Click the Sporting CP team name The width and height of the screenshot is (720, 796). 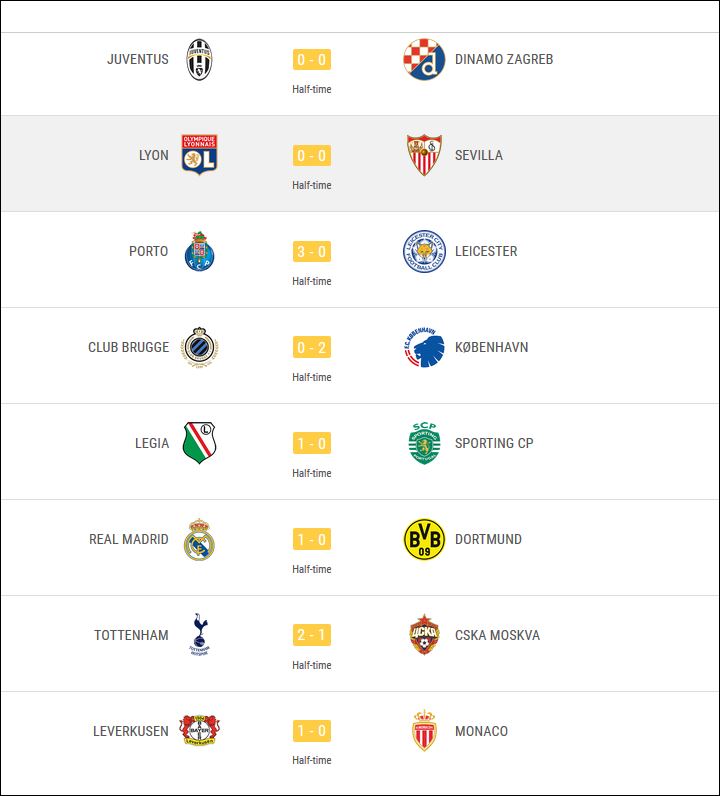(494, 444)
